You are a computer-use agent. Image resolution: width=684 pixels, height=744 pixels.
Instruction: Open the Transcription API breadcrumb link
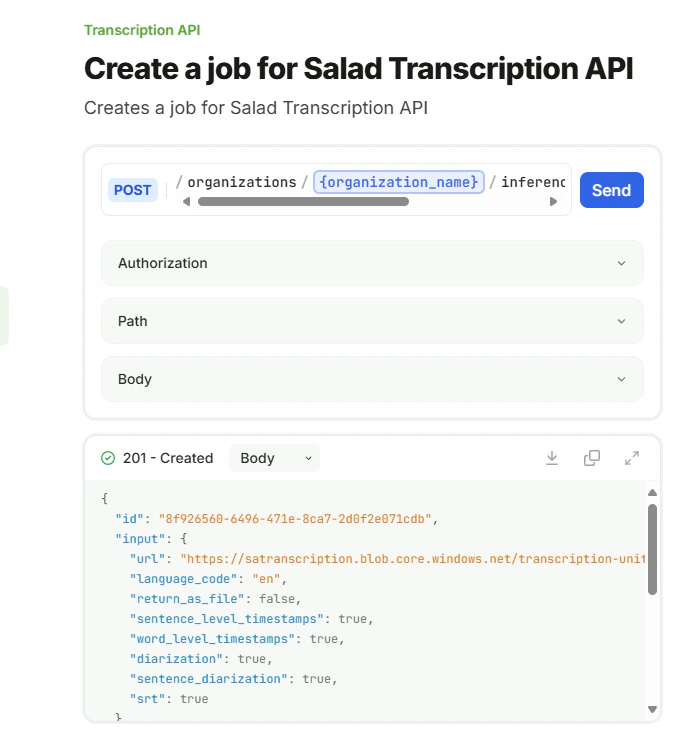coord(142,30)
